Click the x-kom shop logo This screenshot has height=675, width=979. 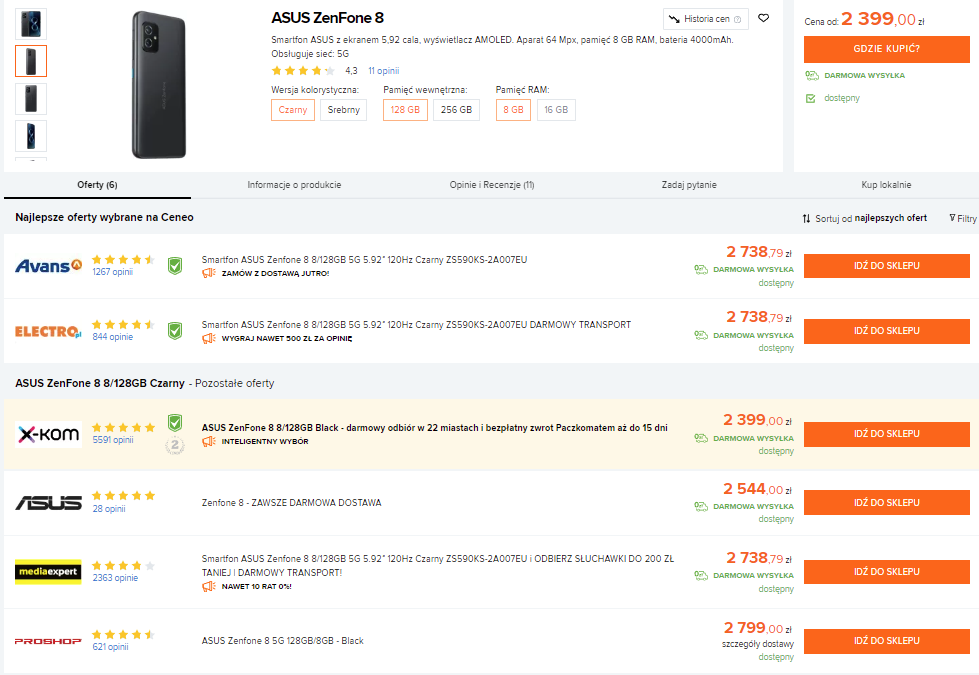coord(49,434)
